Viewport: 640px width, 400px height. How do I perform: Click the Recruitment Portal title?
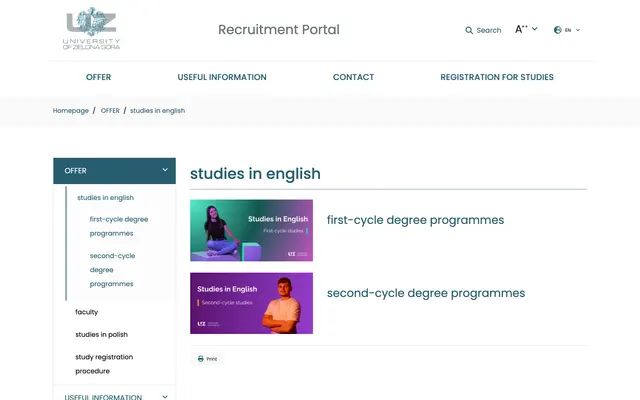coord(279,29)
